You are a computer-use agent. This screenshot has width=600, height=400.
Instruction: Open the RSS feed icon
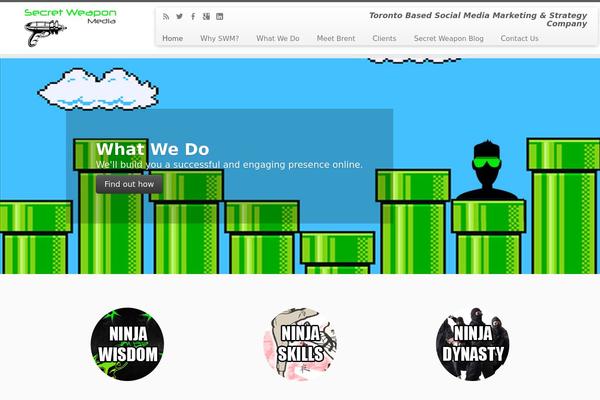coord(166,16)
